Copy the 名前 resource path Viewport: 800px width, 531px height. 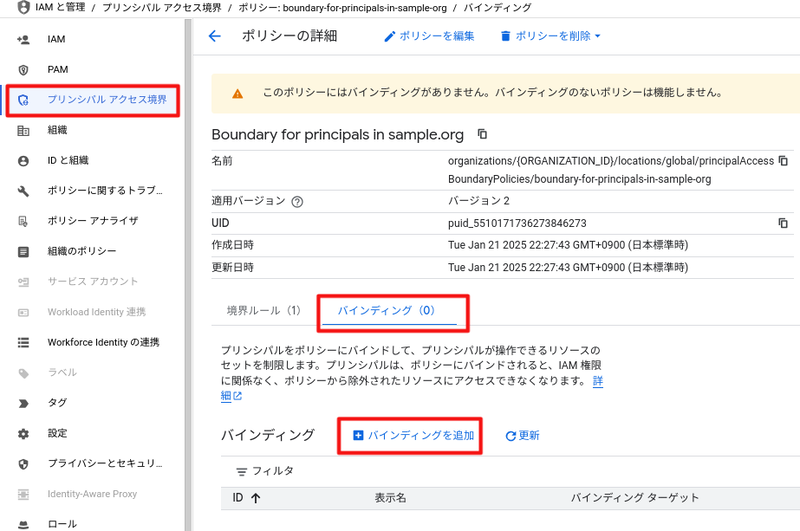tap(783, 161)
